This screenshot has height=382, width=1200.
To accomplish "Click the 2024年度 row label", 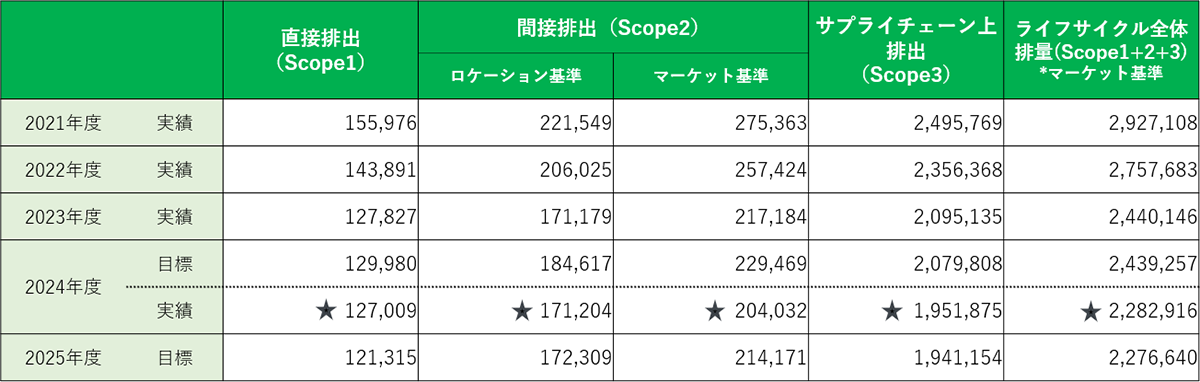I will [x=65, y=287].
